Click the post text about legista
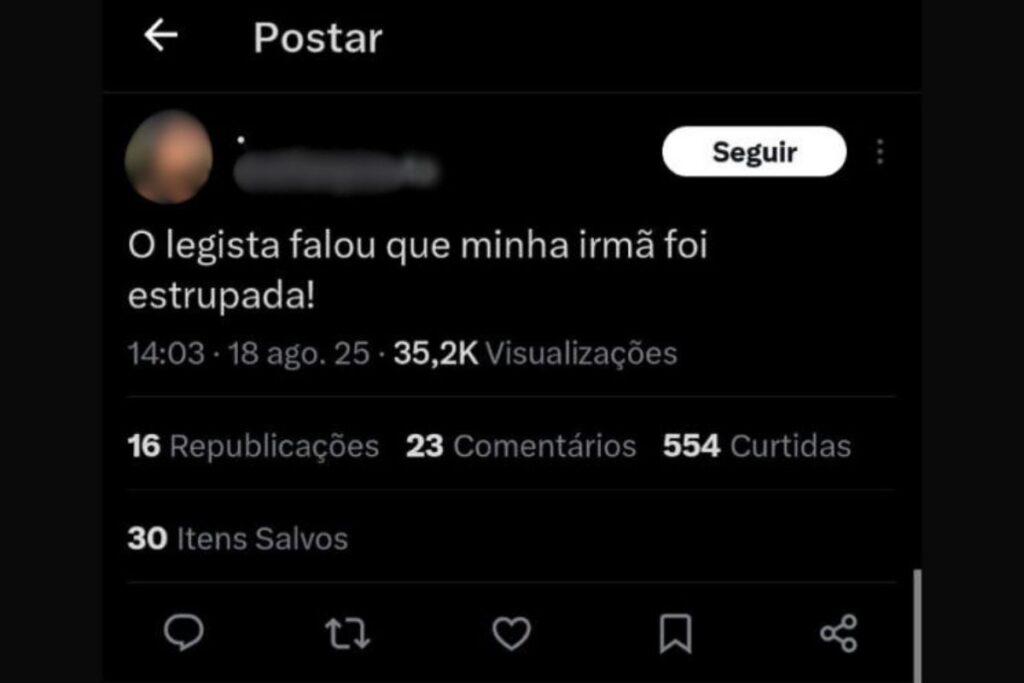This screenshot has height=683, width=1024. pyautogui.click(x=418, y=270)
